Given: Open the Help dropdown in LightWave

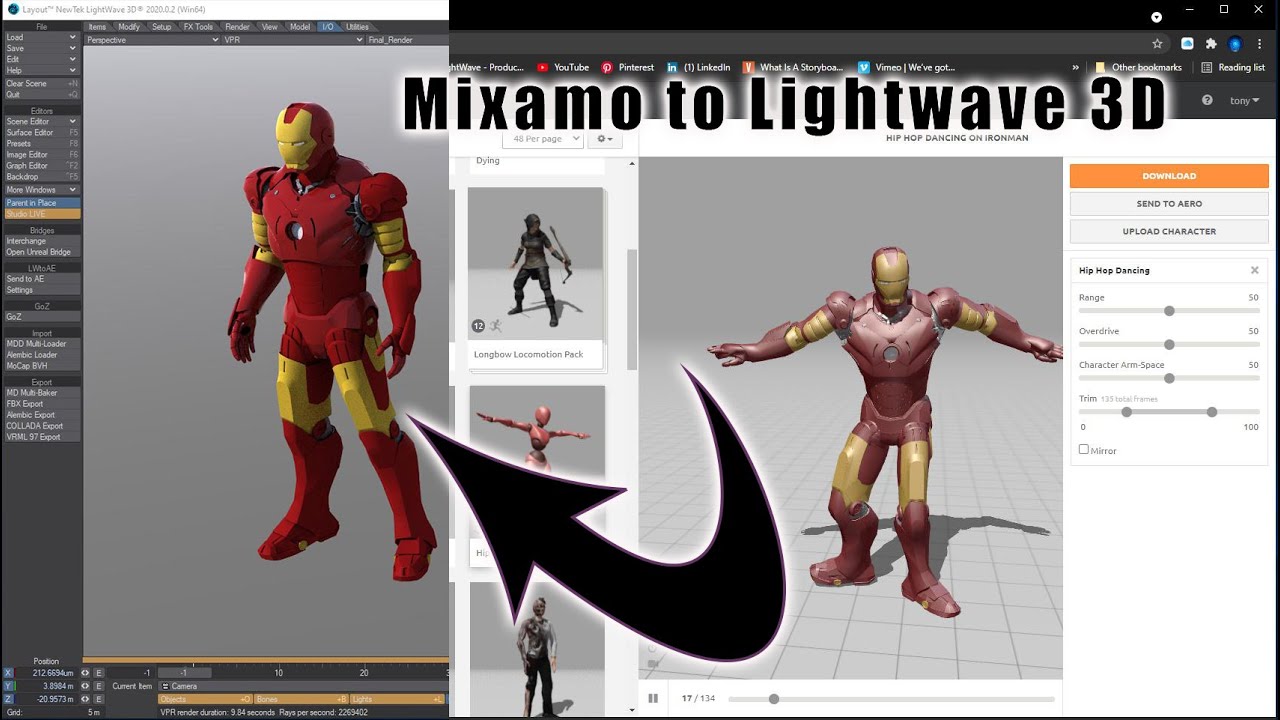Looking at the screenshot, I should coord(41,70).
